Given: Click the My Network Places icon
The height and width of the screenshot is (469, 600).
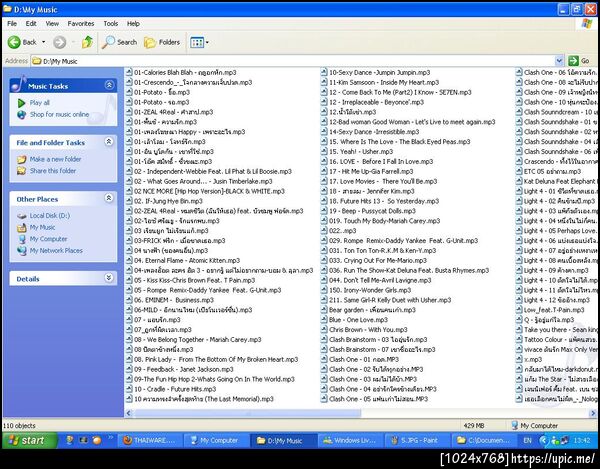Looking at the screenshot, I should point(21,251).
